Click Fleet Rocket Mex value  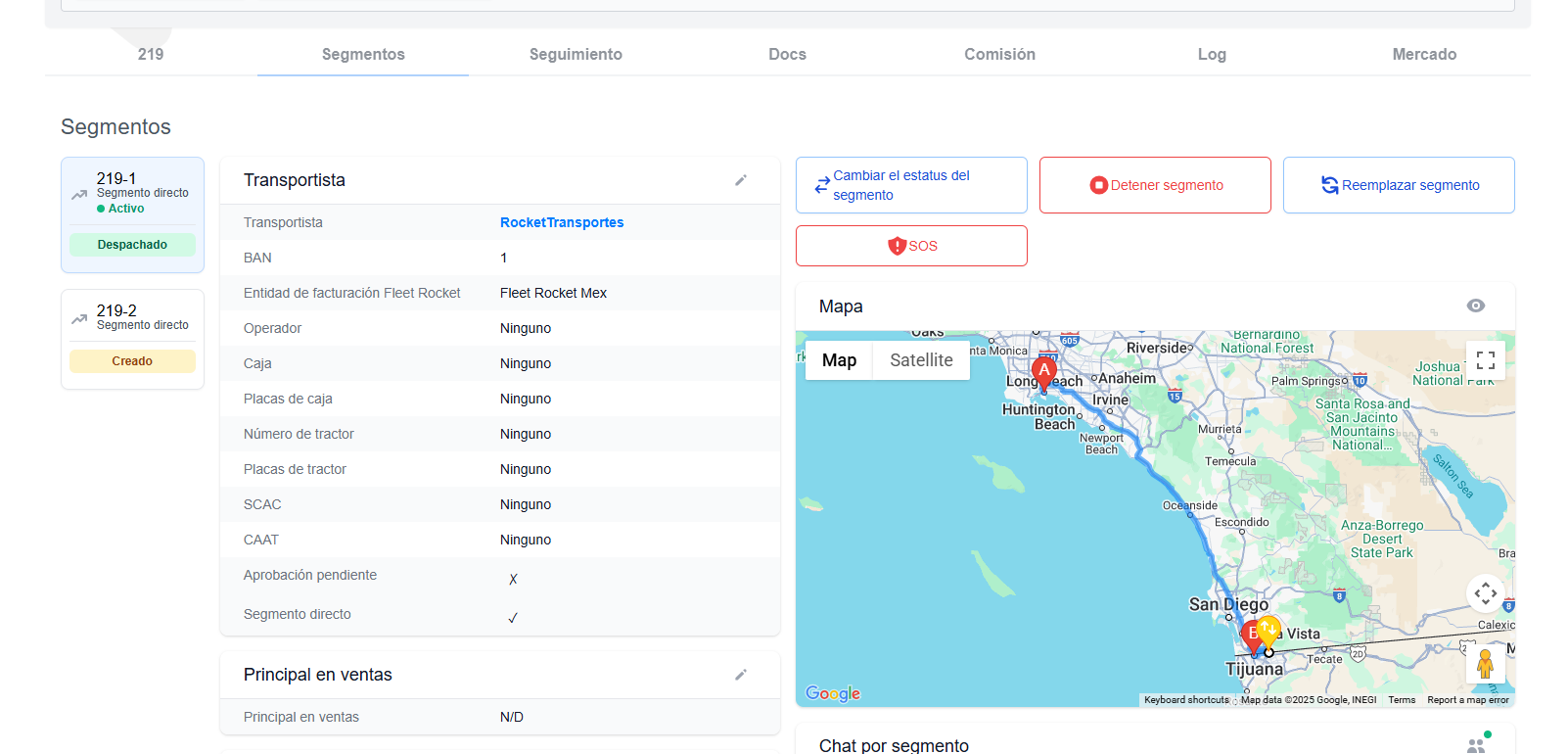553,293
